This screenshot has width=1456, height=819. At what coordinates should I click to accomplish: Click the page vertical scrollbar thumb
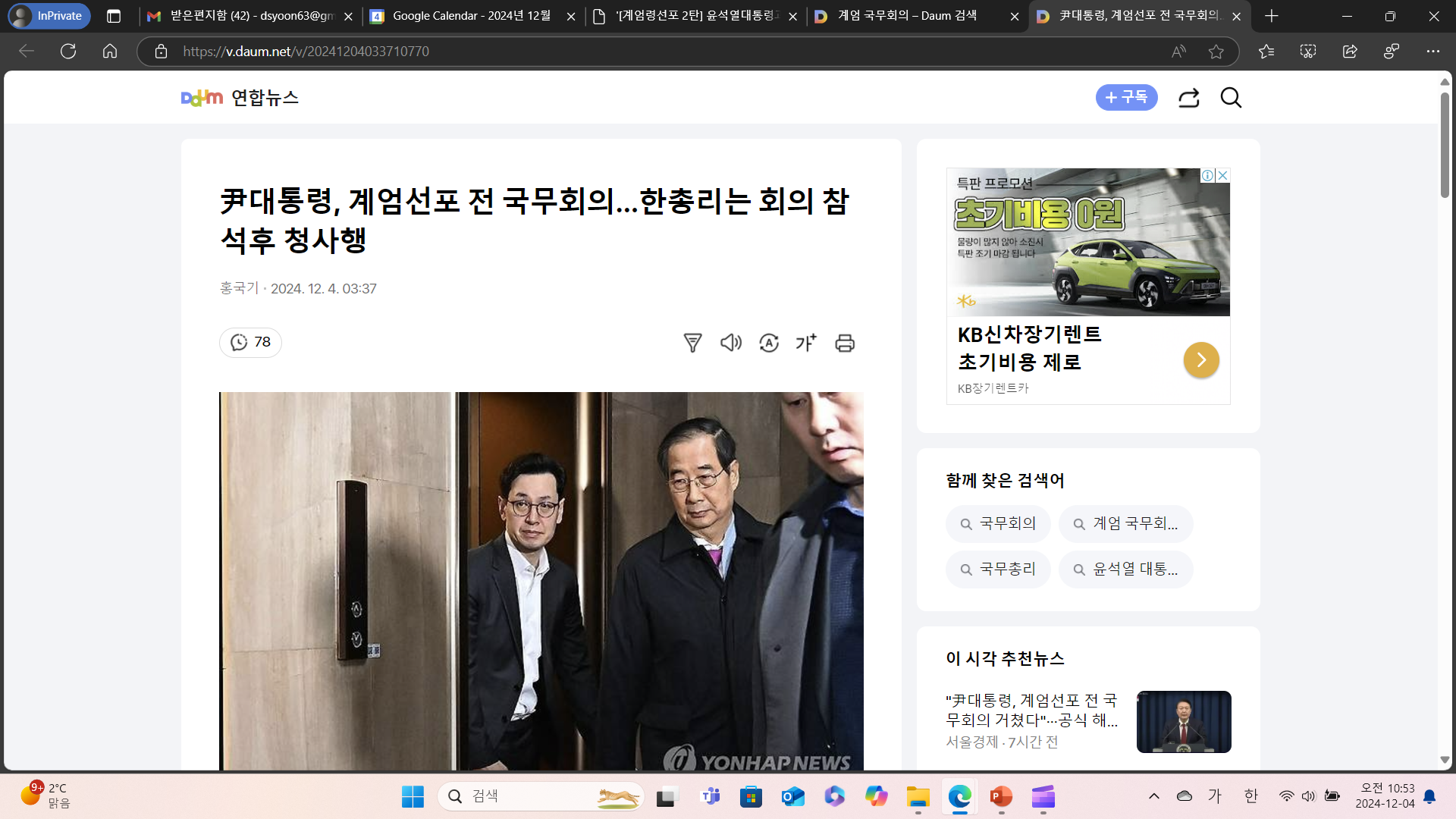1445,144
